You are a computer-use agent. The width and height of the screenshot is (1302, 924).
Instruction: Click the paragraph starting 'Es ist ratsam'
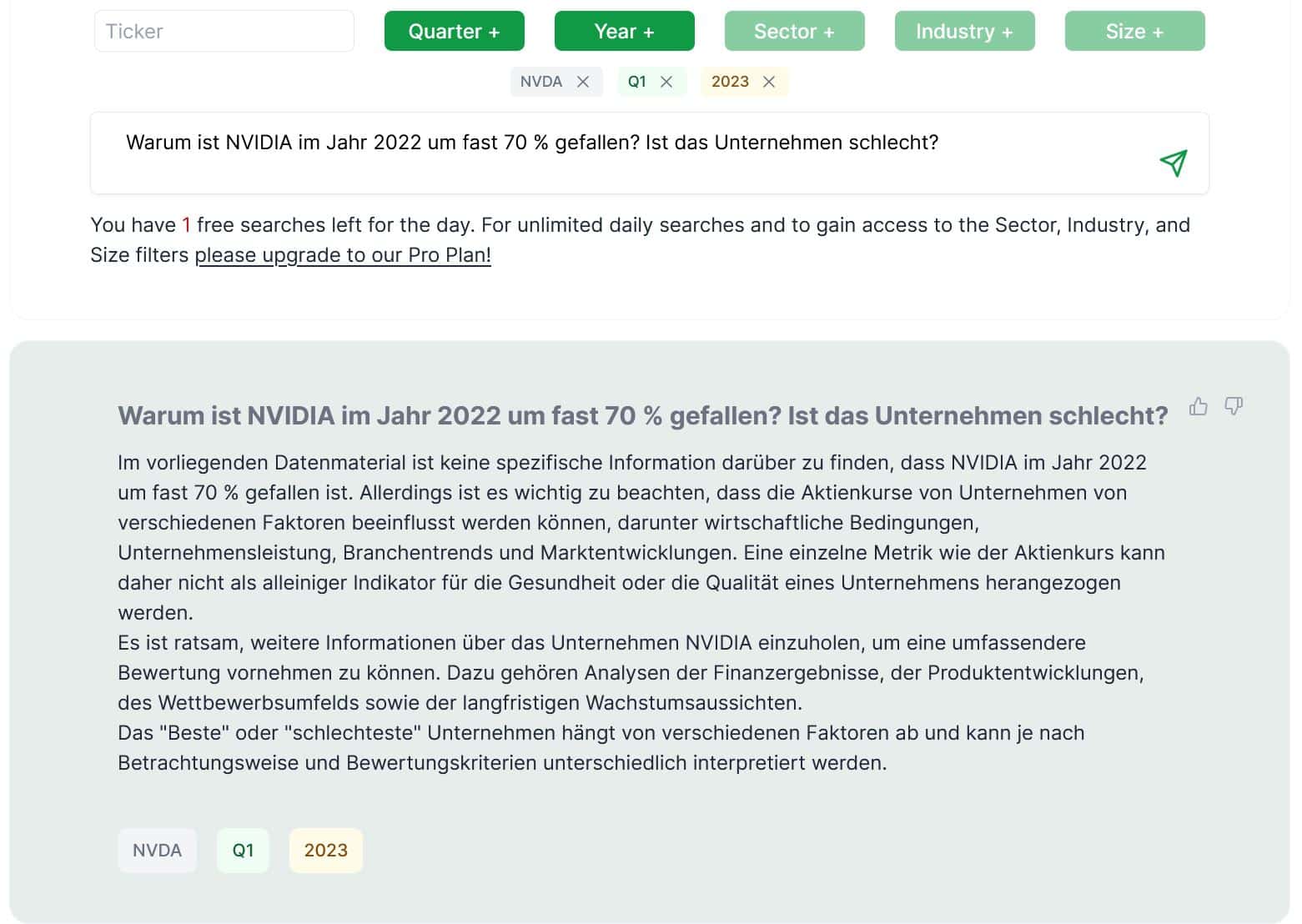631,673
